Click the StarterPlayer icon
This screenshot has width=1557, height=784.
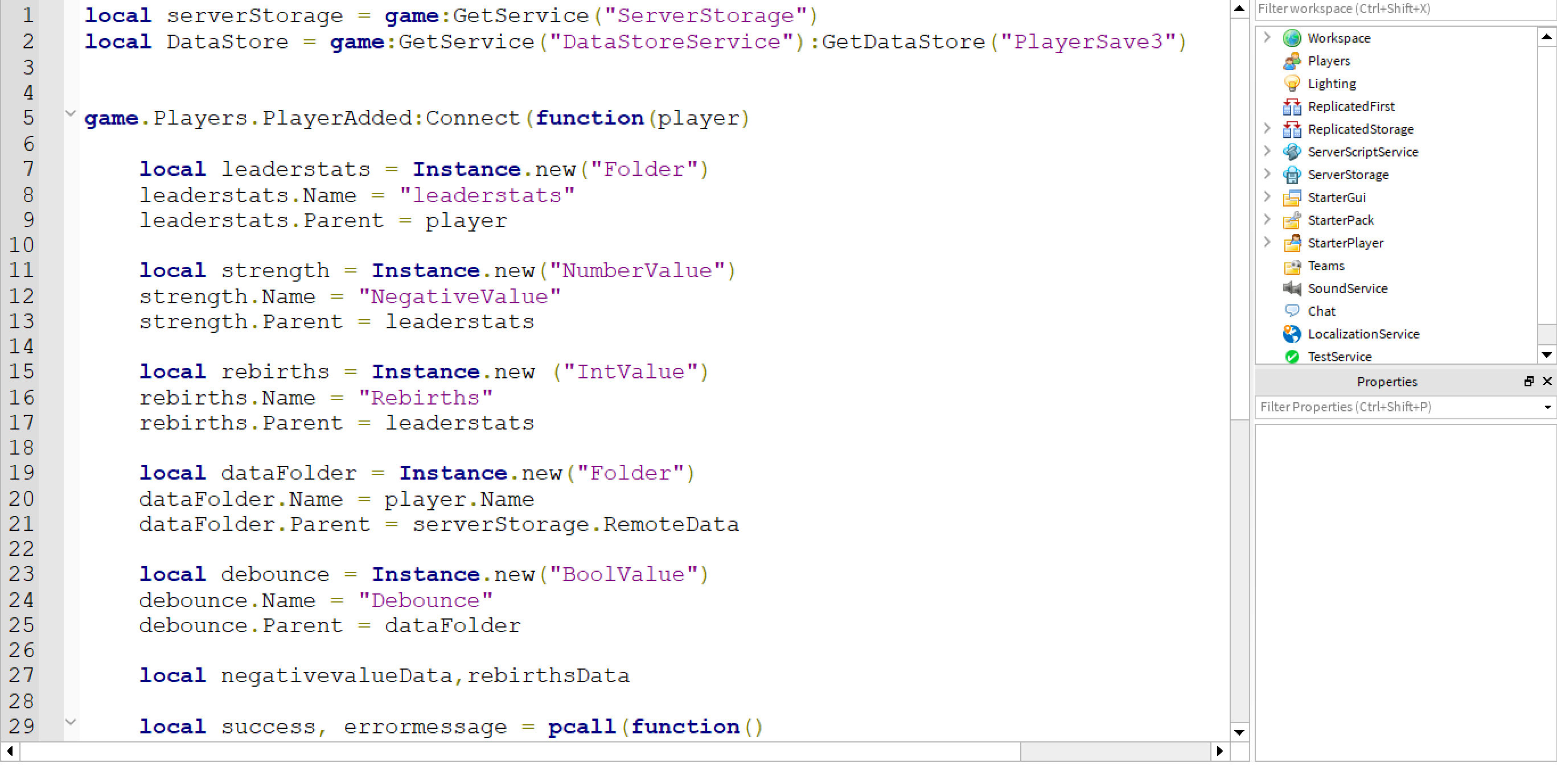1292,243
